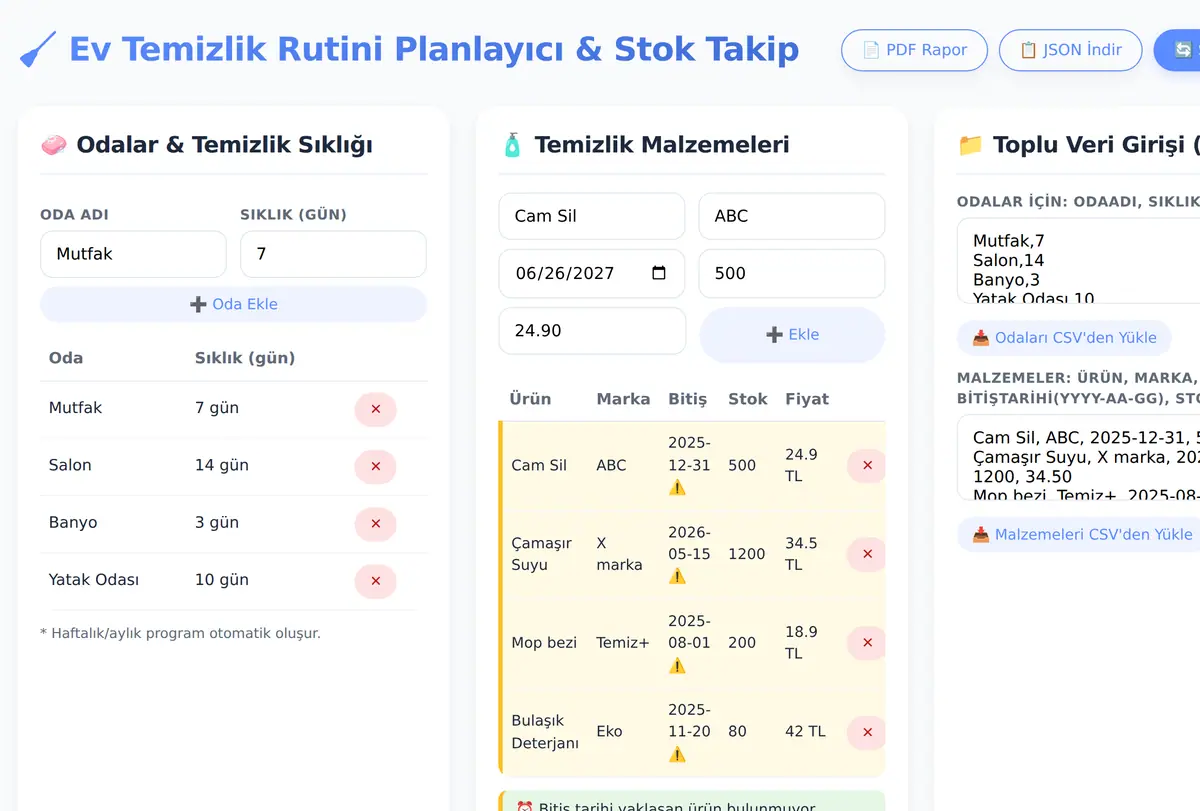
Task: Click the warning icon under 2025-11-20
Action: tap(677, 754)
